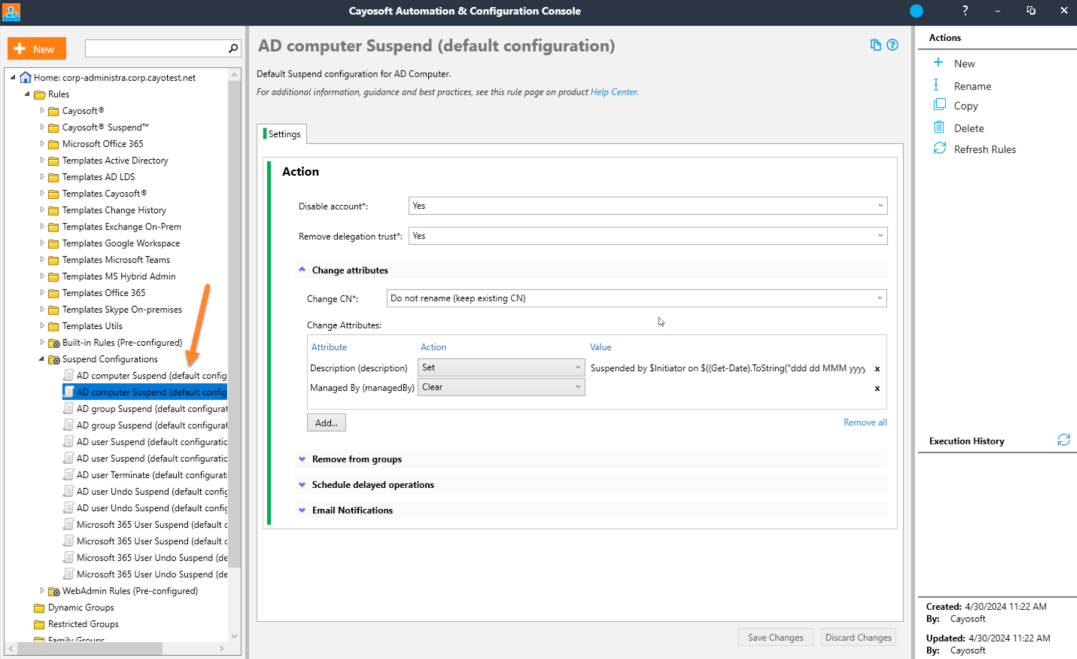Image resolution: width=1077 pixels, height=659 pixels.
Task: Open the help question mark icon beside title
Action: 892,45
